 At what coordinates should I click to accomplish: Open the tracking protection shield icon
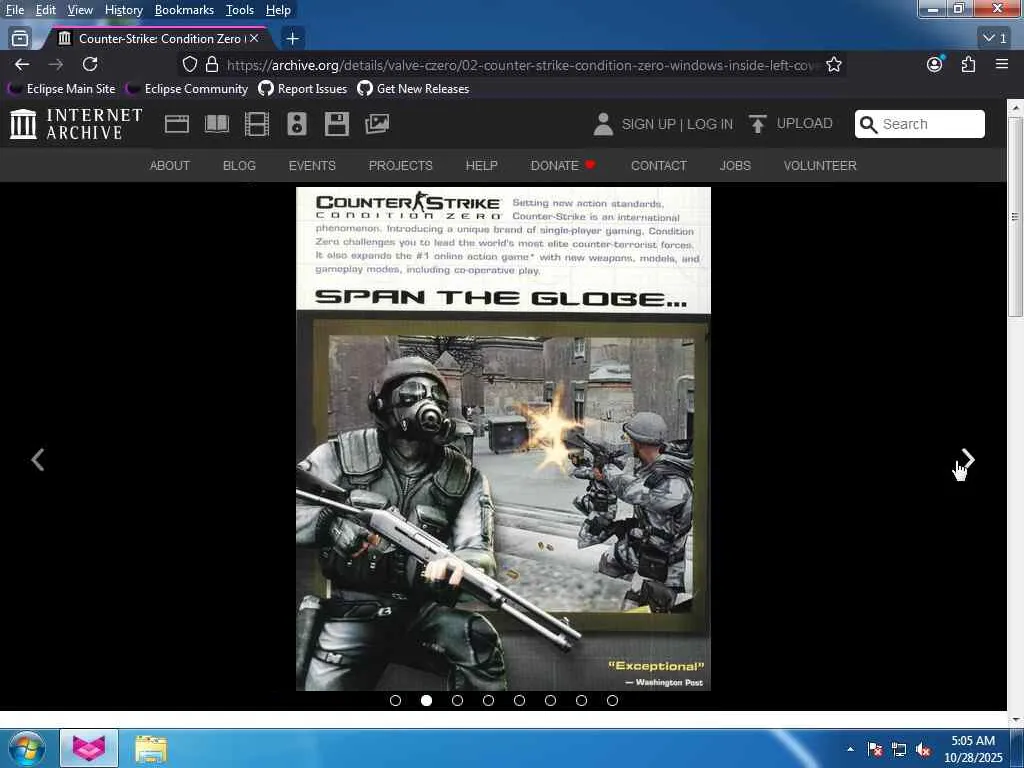[189, 65]
